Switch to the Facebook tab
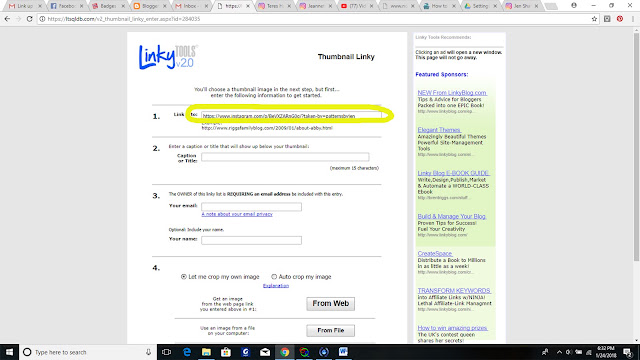 coord(66,6)
